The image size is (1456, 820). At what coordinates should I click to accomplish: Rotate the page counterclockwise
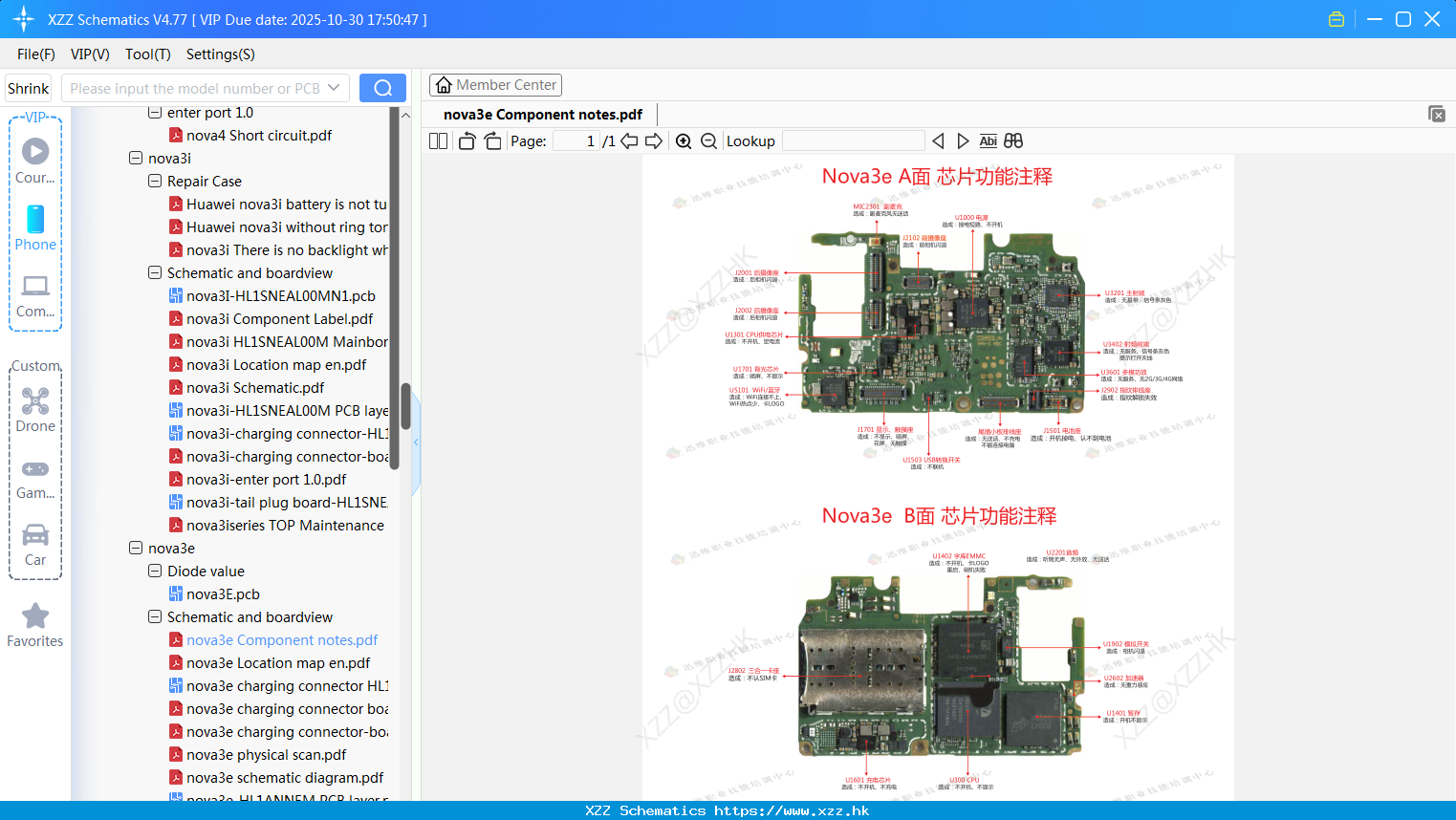(x=467, y=141)
